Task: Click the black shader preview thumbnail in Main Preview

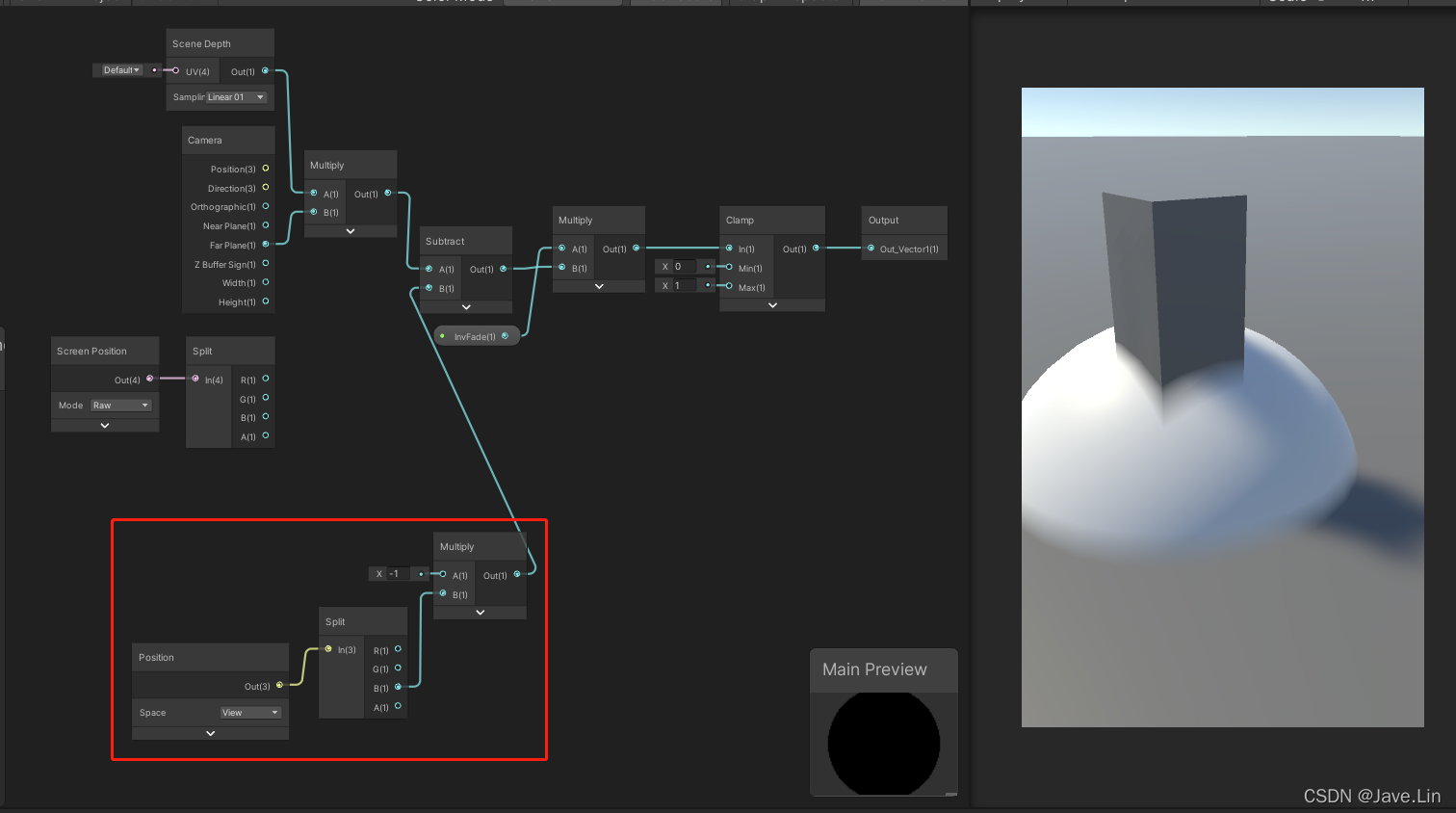Action: [883, 743]
